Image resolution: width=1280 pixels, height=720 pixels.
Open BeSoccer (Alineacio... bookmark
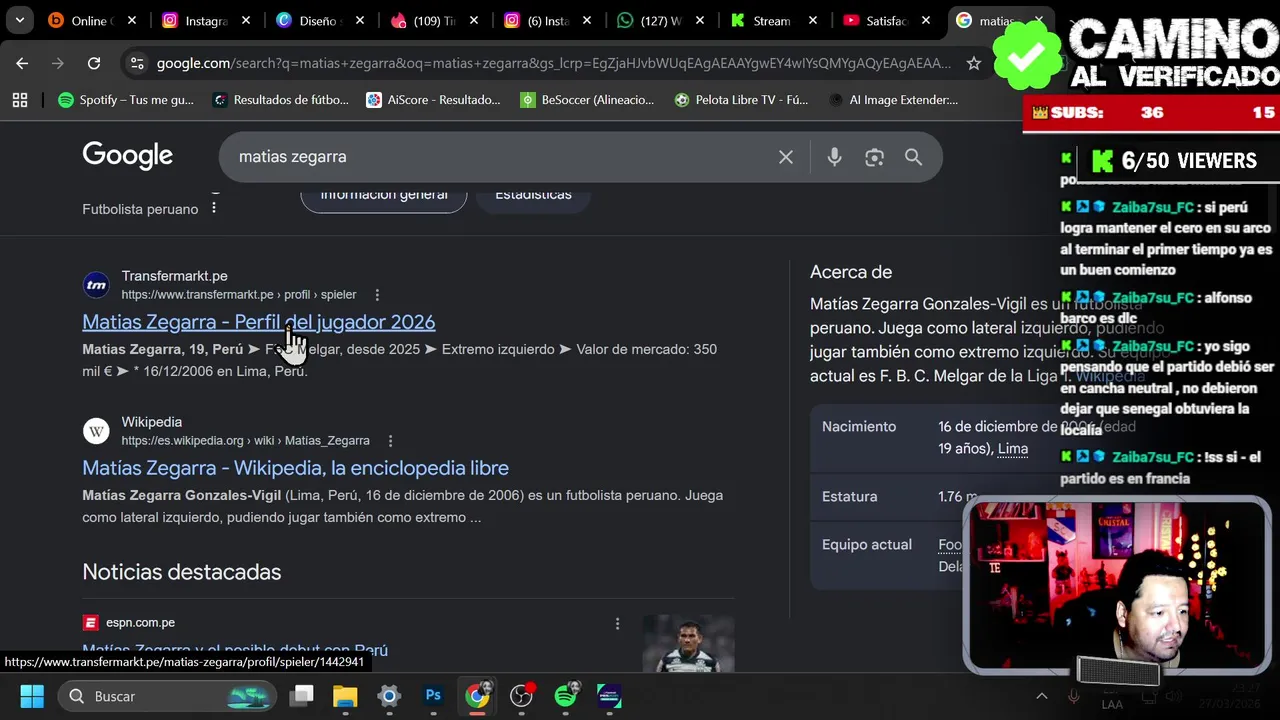point(587,100)
